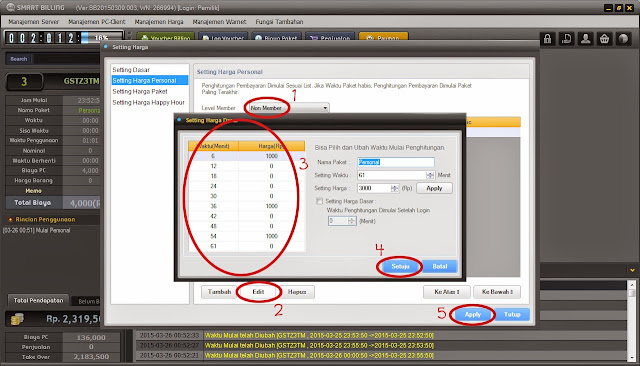640x366 pixels.
Task: Click the 16% usage progress bar
Action: 102,38
